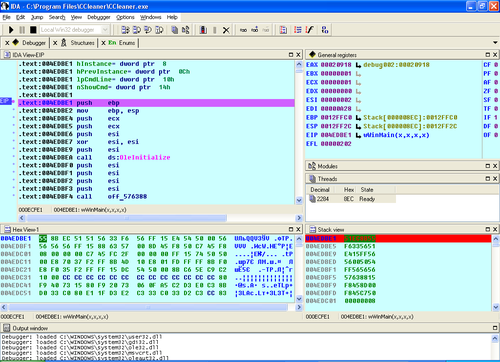Toggle the OF flag value

[496, 135]
